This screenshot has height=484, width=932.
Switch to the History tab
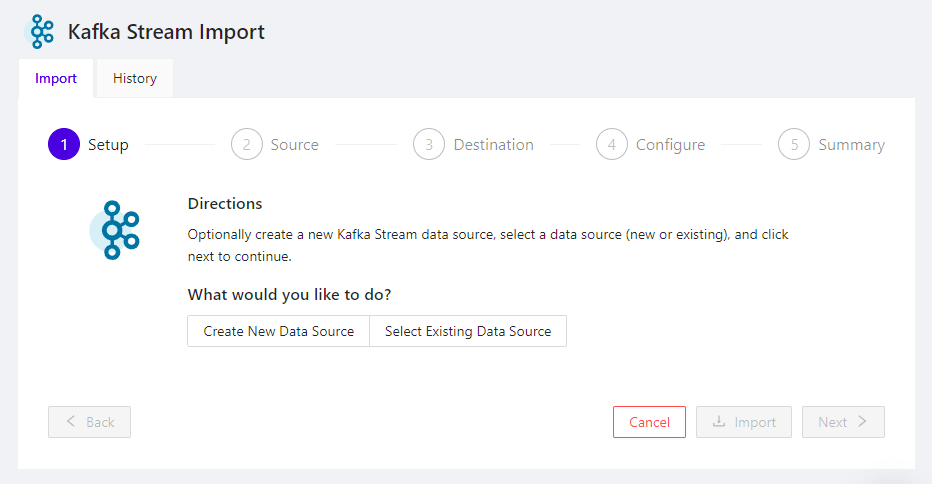click(134, 78)
